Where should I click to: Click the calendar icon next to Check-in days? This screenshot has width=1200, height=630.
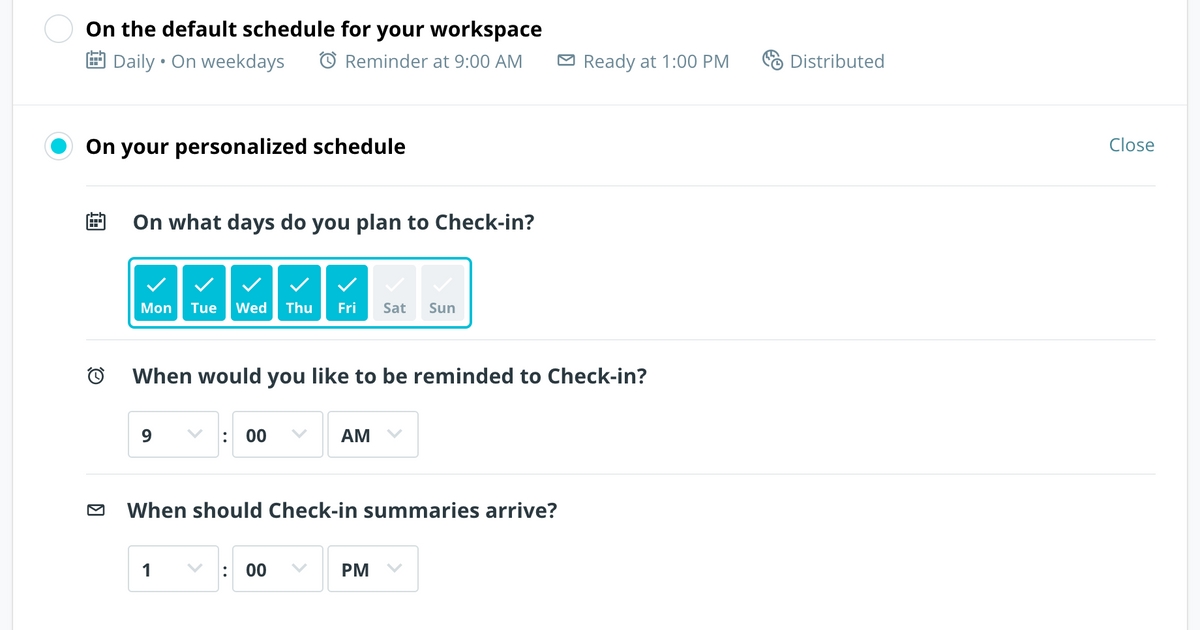[x=95, y=221]
